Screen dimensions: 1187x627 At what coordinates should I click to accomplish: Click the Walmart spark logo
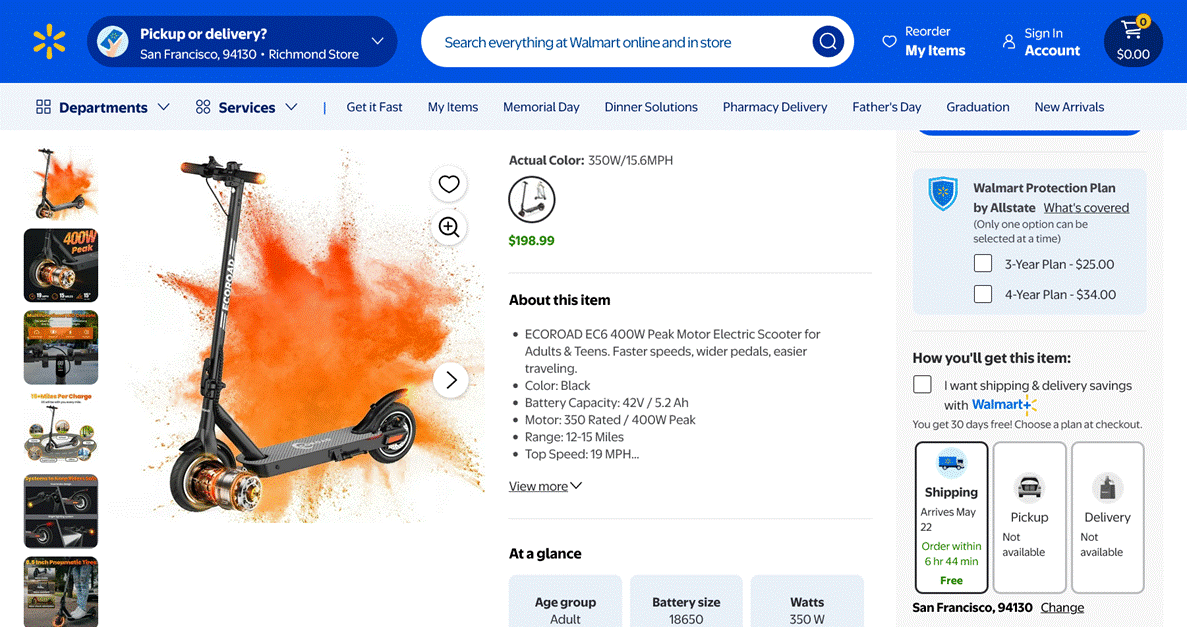tap(49, 42)
